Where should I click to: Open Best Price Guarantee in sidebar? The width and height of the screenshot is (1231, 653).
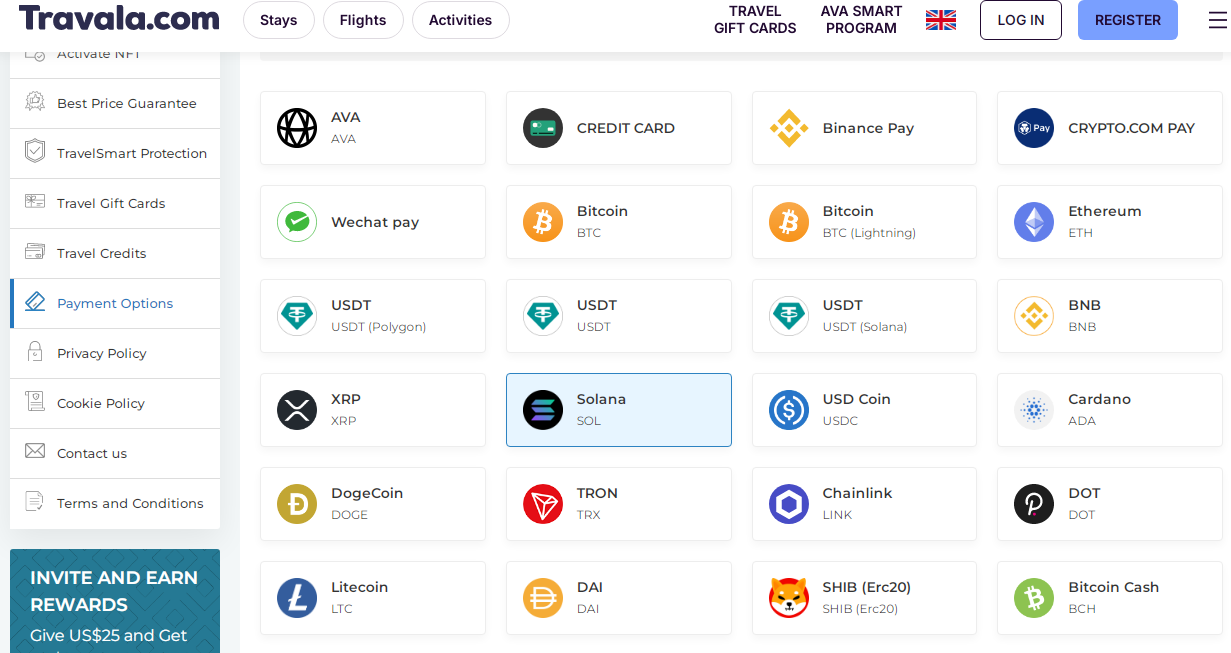pos(115,104)
